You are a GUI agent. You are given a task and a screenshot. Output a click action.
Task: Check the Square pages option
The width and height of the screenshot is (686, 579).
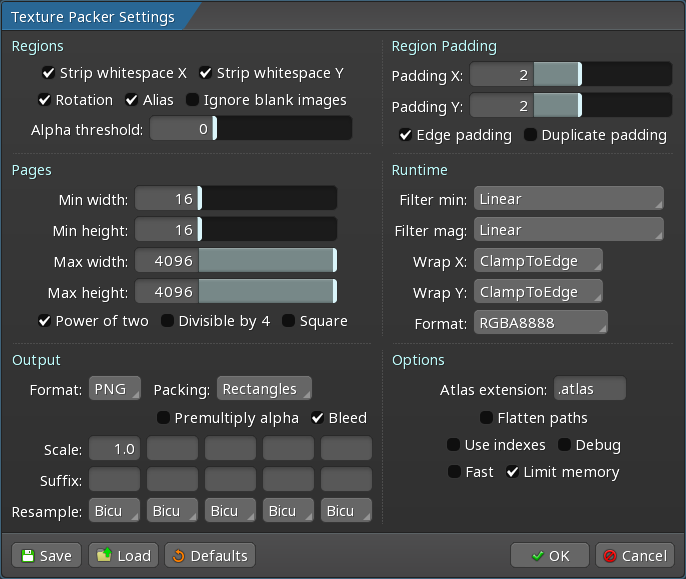coord(288,321)
